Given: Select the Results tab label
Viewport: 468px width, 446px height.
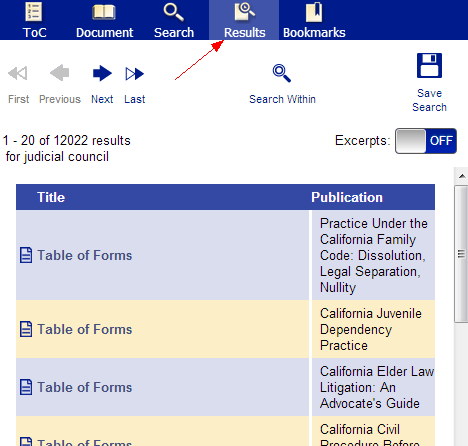Looking at the screenshot, I should click(x=245, y=33).
